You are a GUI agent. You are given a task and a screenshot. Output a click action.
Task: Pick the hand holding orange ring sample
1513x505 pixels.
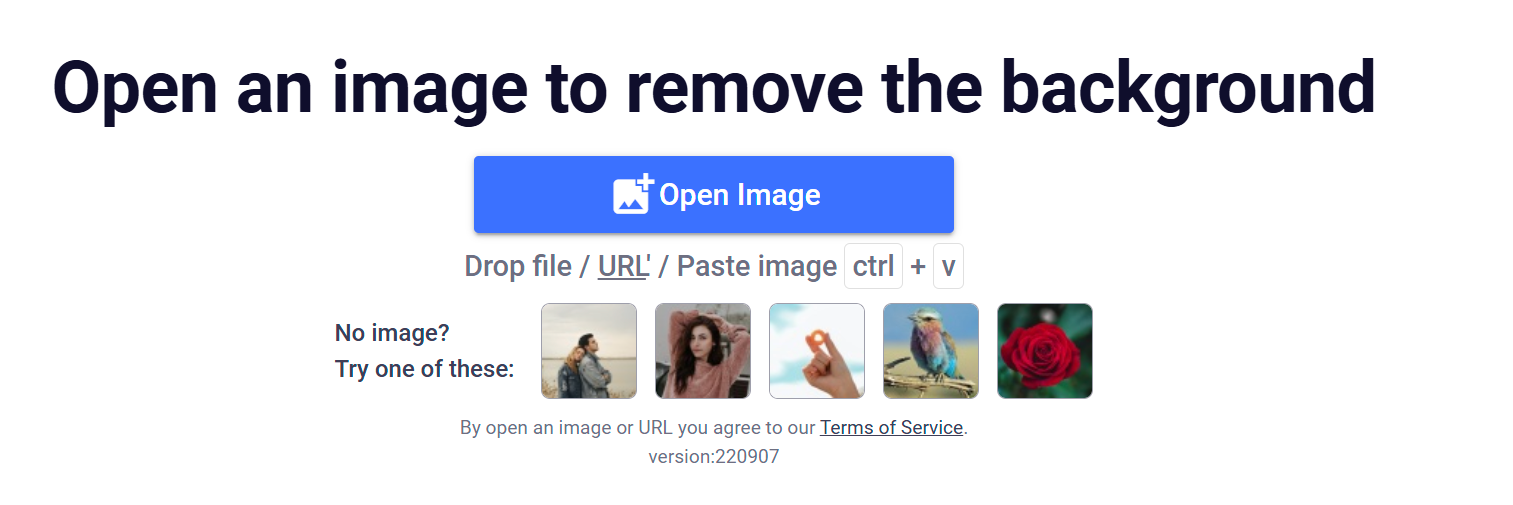[817, 351]
